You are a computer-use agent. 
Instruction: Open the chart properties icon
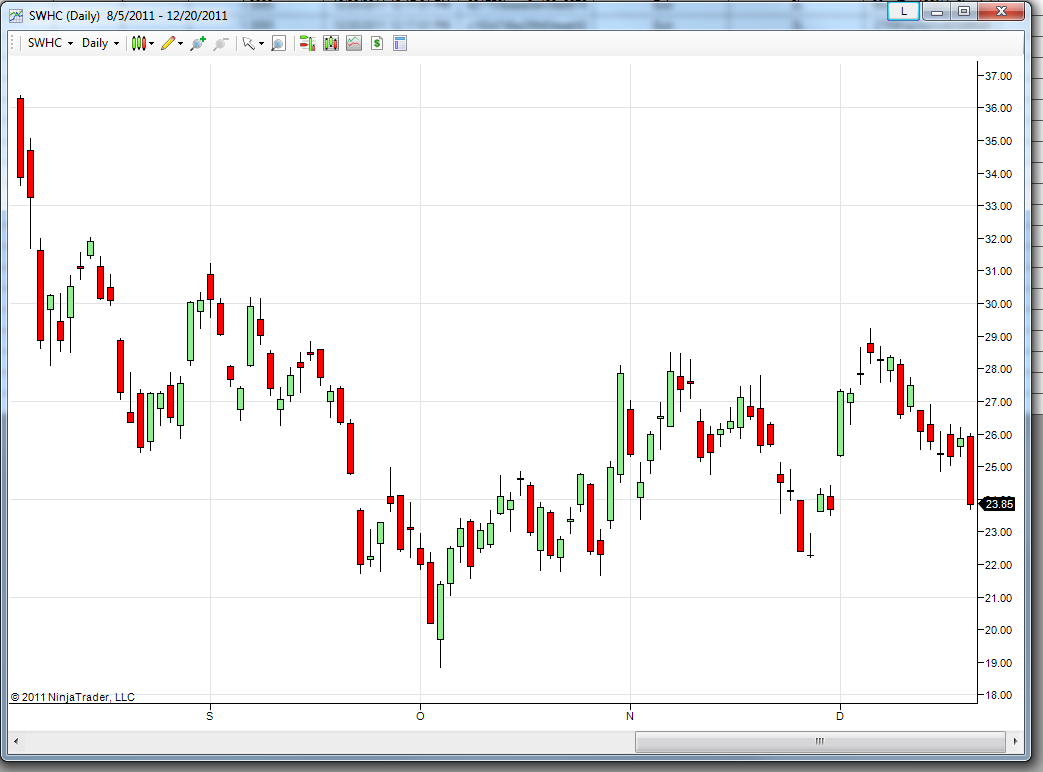tap(400, 43)
